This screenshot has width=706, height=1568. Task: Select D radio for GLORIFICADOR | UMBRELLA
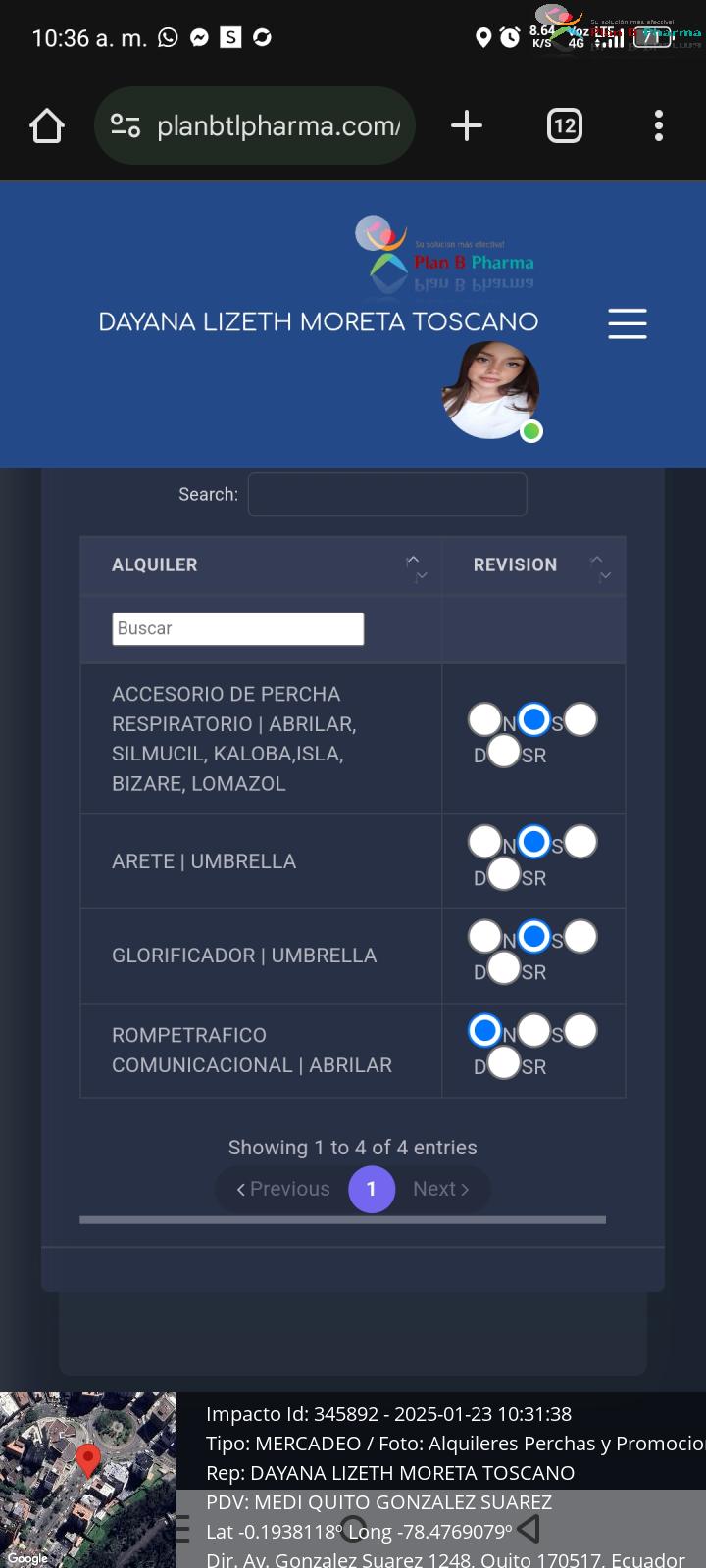[580, 936]
